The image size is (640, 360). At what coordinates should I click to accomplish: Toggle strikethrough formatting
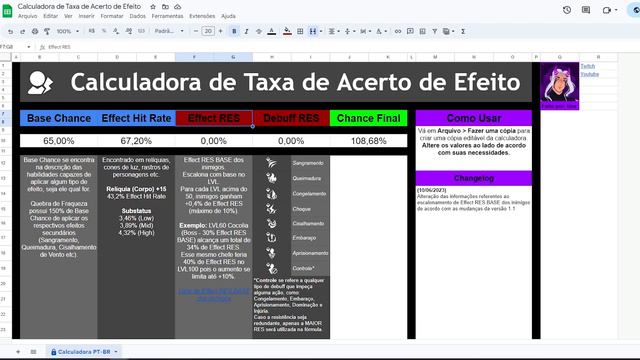259,31
